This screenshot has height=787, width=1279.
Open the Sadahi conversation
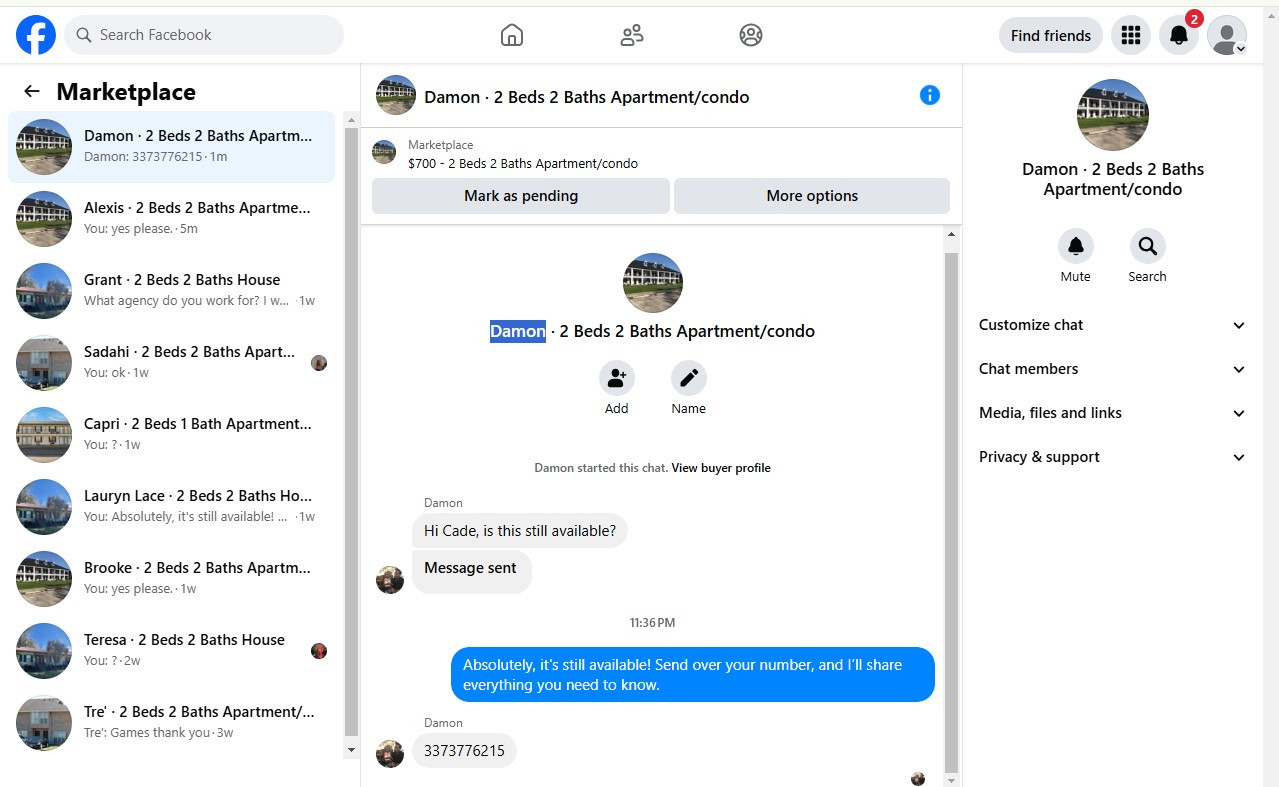click(171, 363)
